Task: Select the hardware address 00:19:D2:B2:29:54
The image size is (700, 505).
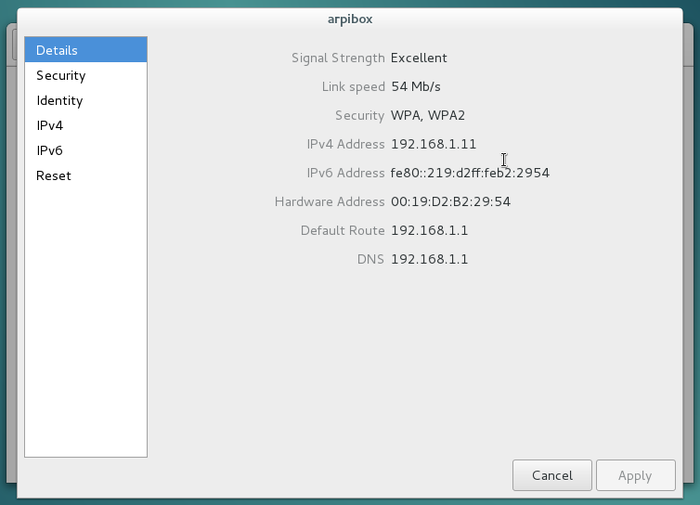Action: 450,202
